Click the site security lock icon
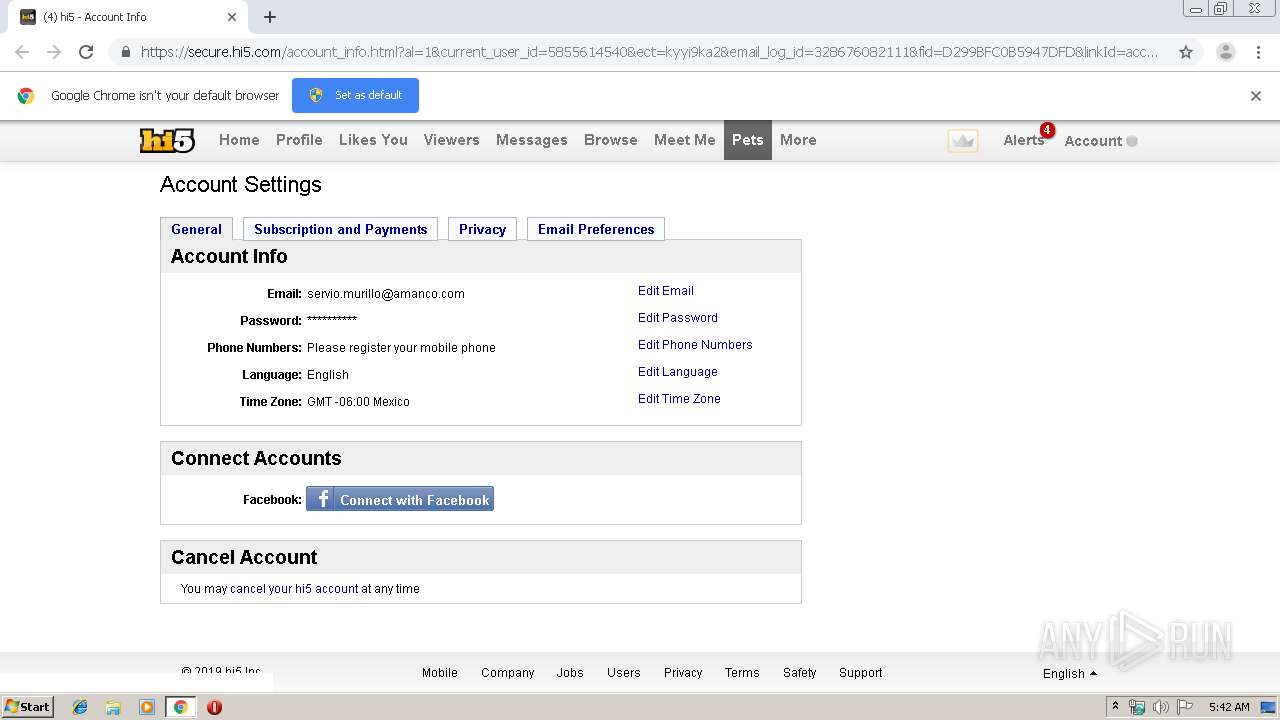The image size is (1280, 720). click(x=125, y=52)
